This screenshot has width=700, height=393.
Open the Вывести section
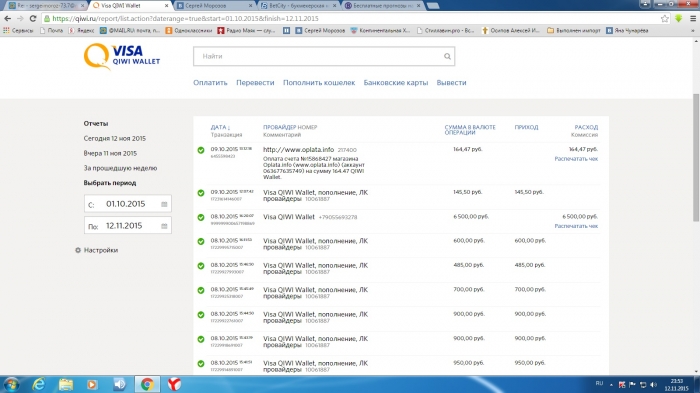coord(451,83)
